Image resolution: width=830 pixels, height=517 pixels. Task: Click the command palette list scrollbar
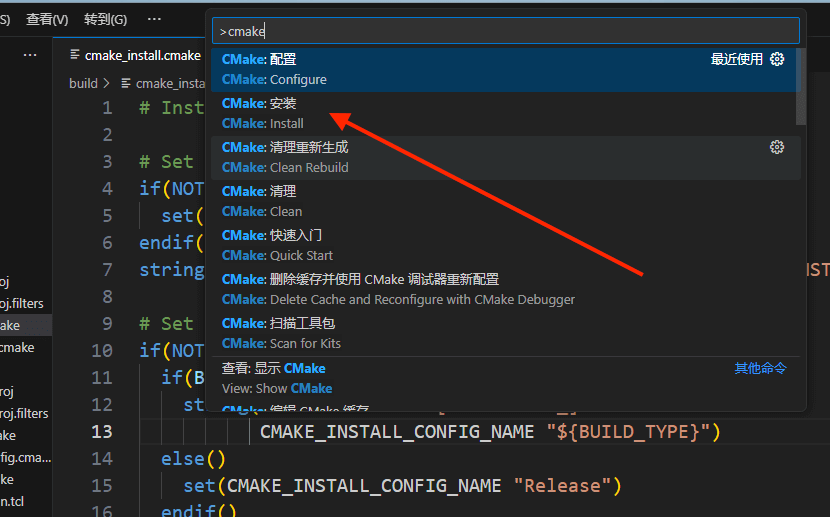tap(800, 88)
